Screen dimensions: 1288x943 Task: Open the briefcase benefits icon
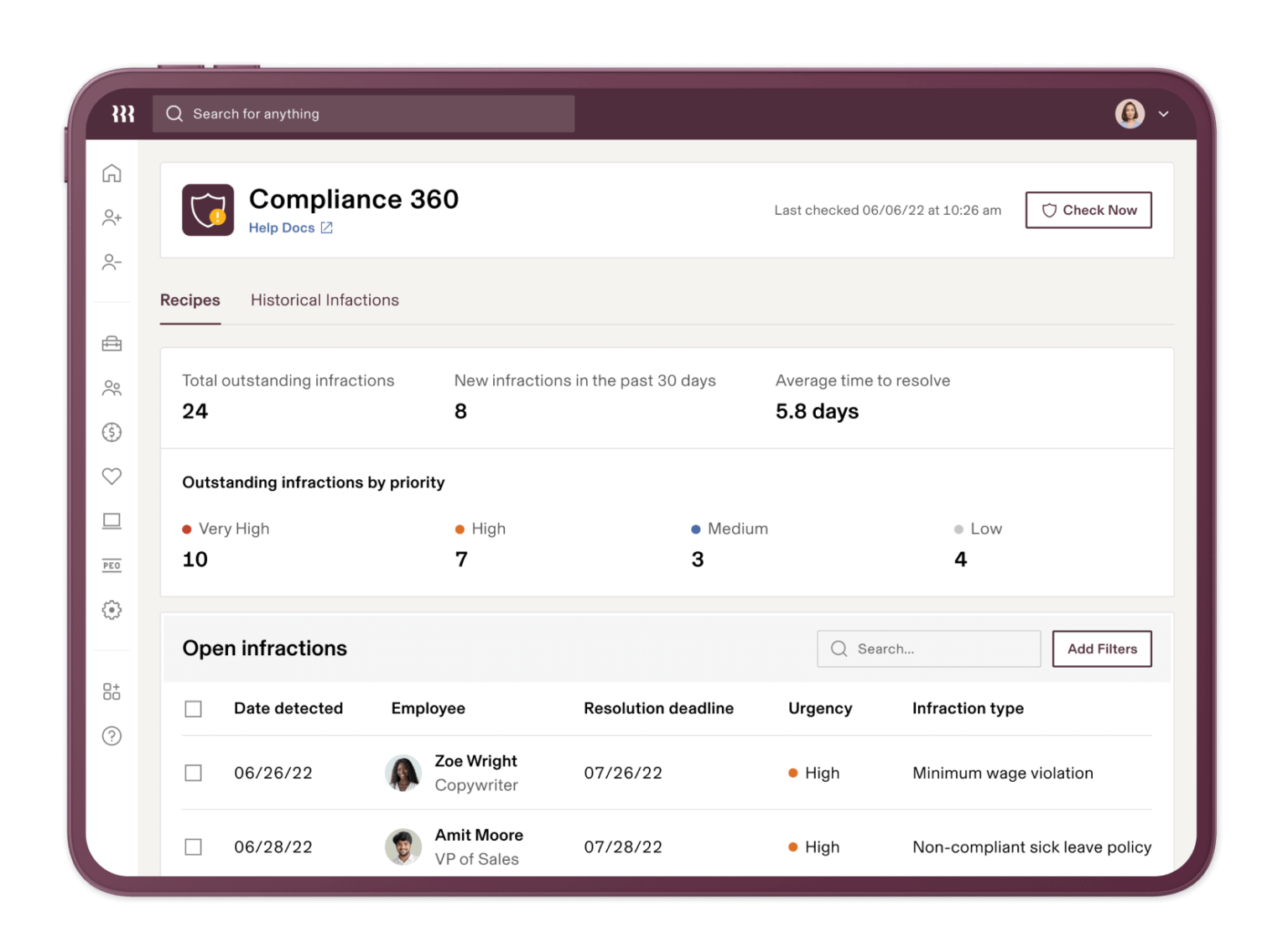tap(112, 343)
